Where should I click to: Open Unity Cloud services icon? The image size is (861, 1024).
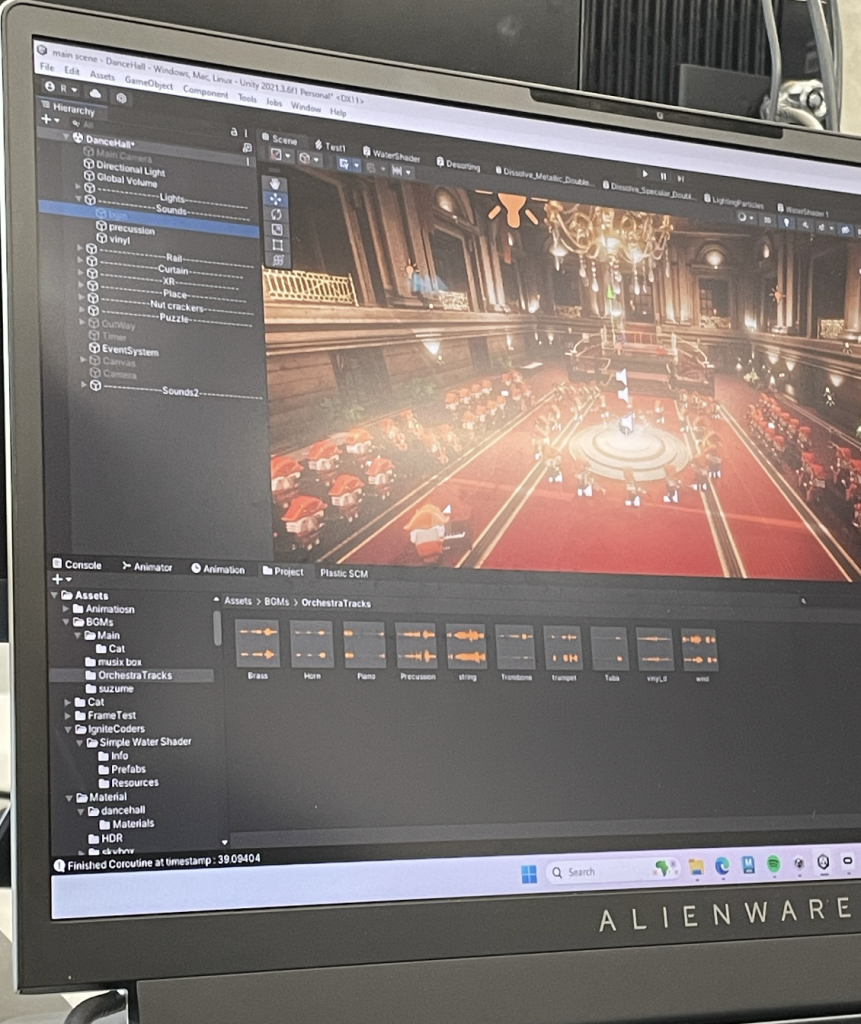(95, 93)
